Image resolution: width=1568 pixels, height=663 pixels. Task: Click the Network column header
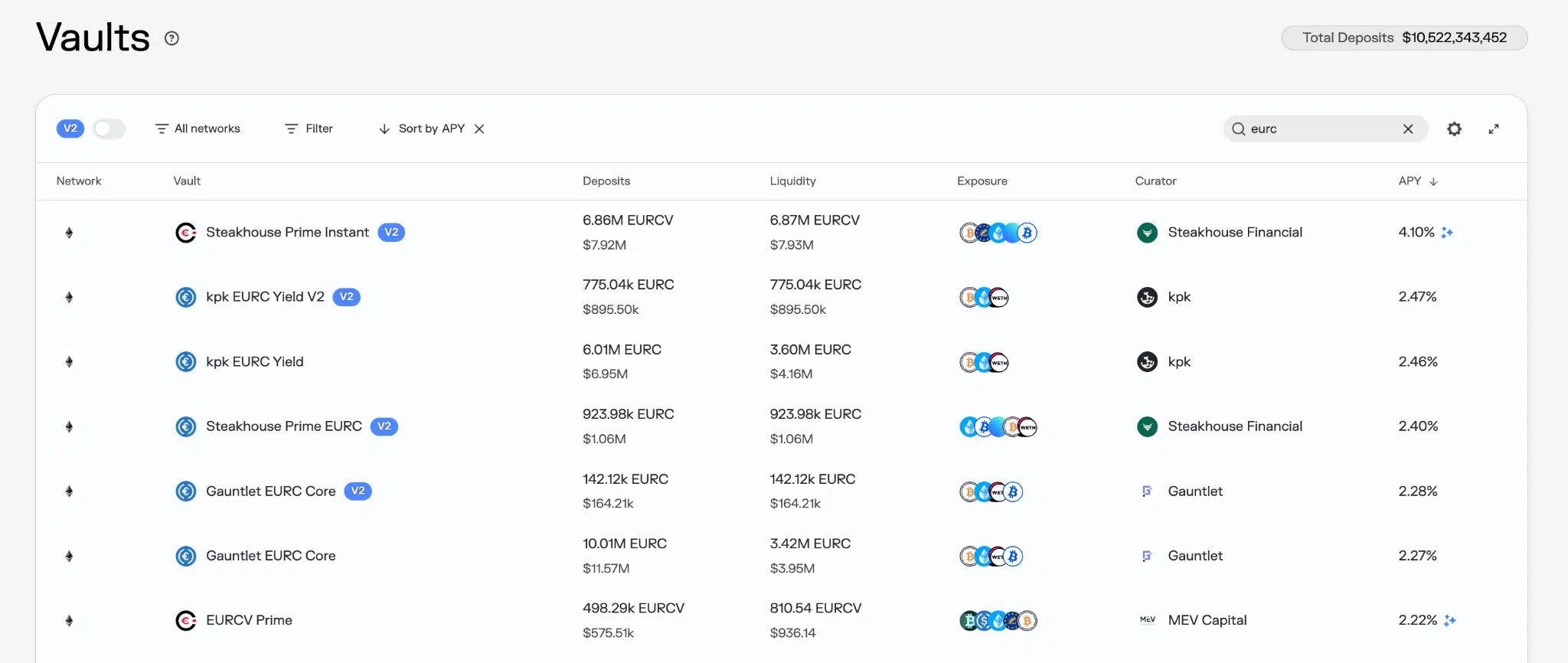[79, 181]
